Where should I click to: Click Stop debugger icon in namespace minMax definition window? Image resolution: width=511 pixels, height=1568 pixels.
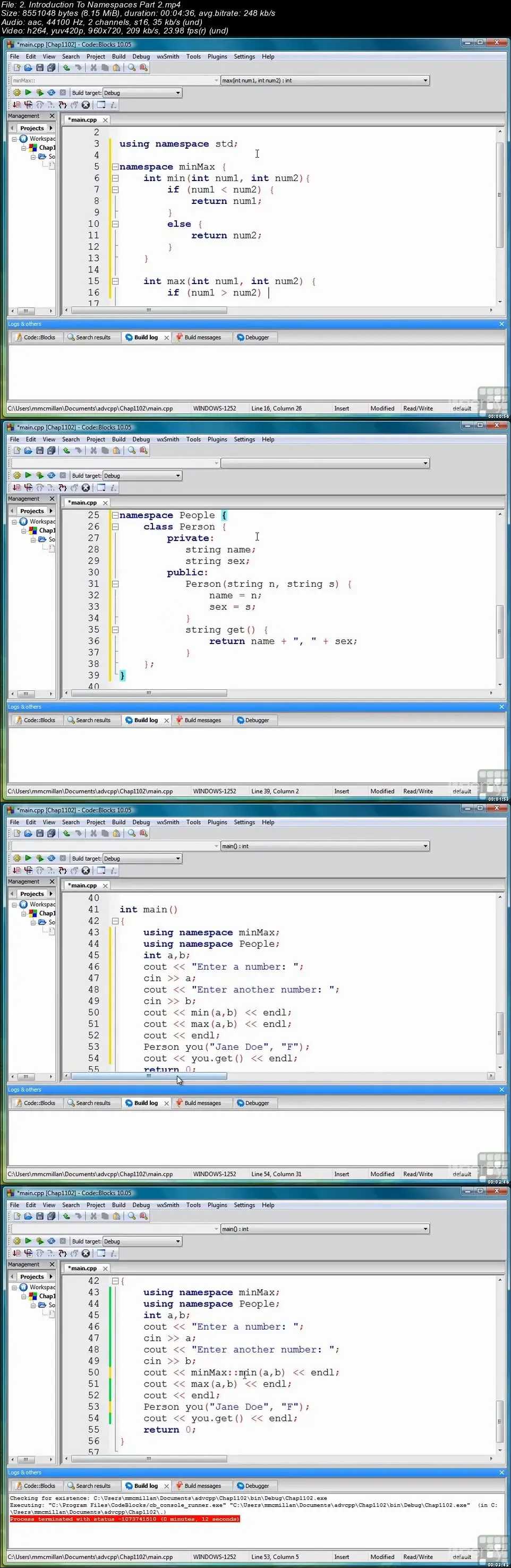(86, 105)
